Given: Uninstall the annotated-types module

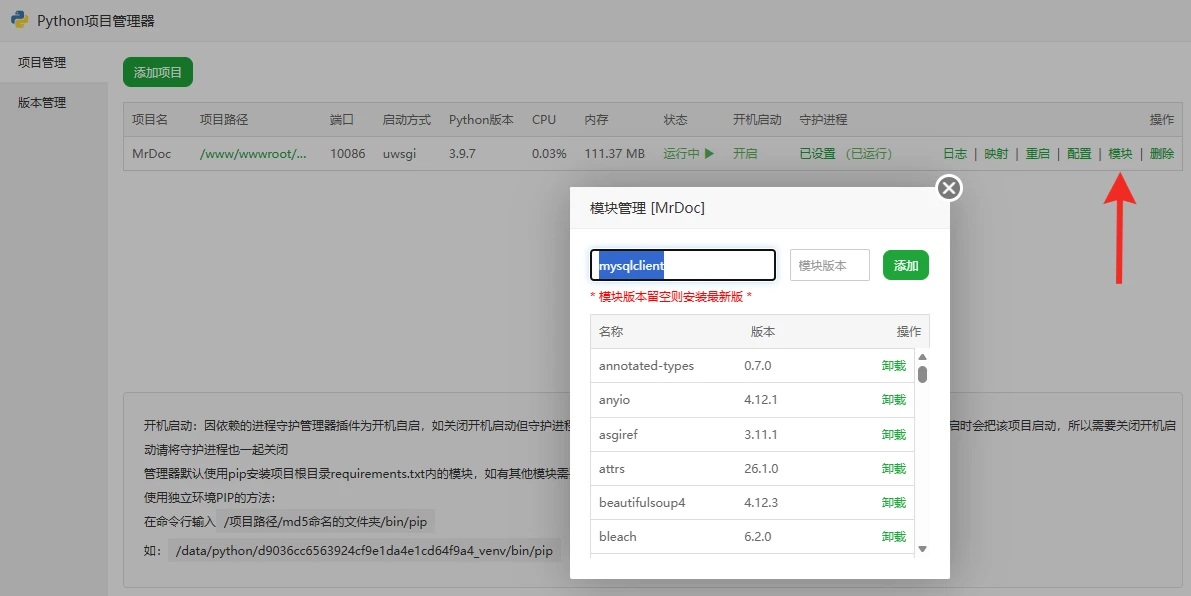Looking at the screenshot, I should click(x=893, y=365).
